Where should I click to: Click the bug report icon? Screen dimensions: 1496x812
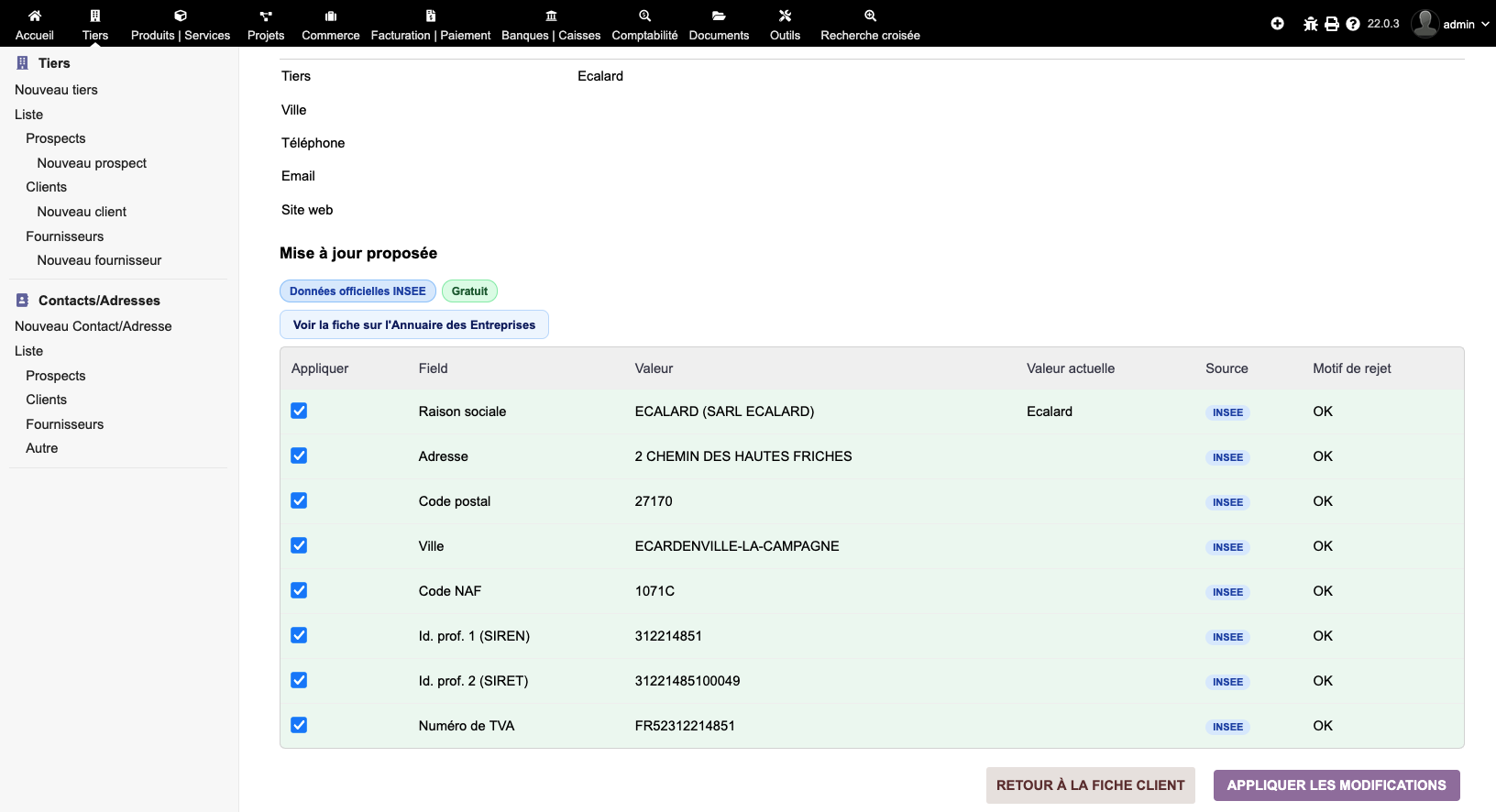click(1311, 24)
